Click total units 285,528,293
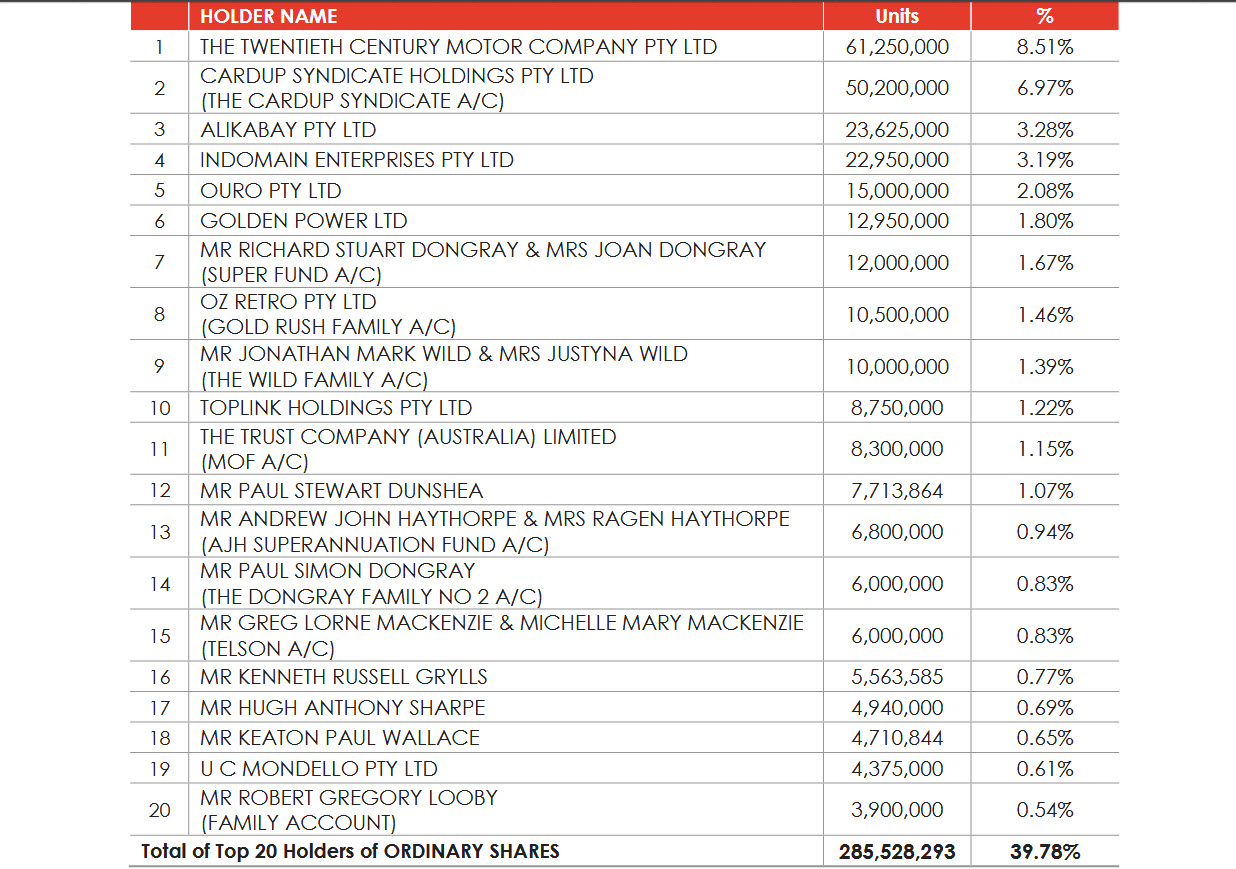1236x869 pixels. [897, 852]
